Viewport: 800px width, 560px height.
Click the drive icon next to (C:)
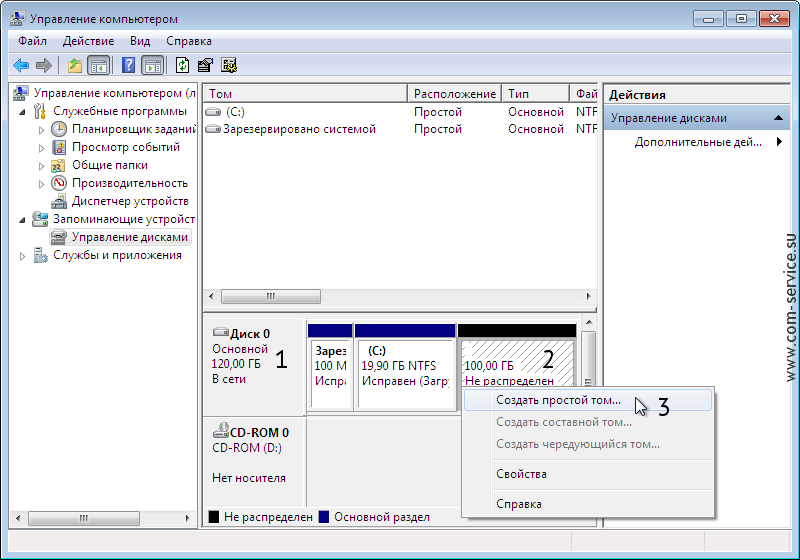click(x=213, y=112)
